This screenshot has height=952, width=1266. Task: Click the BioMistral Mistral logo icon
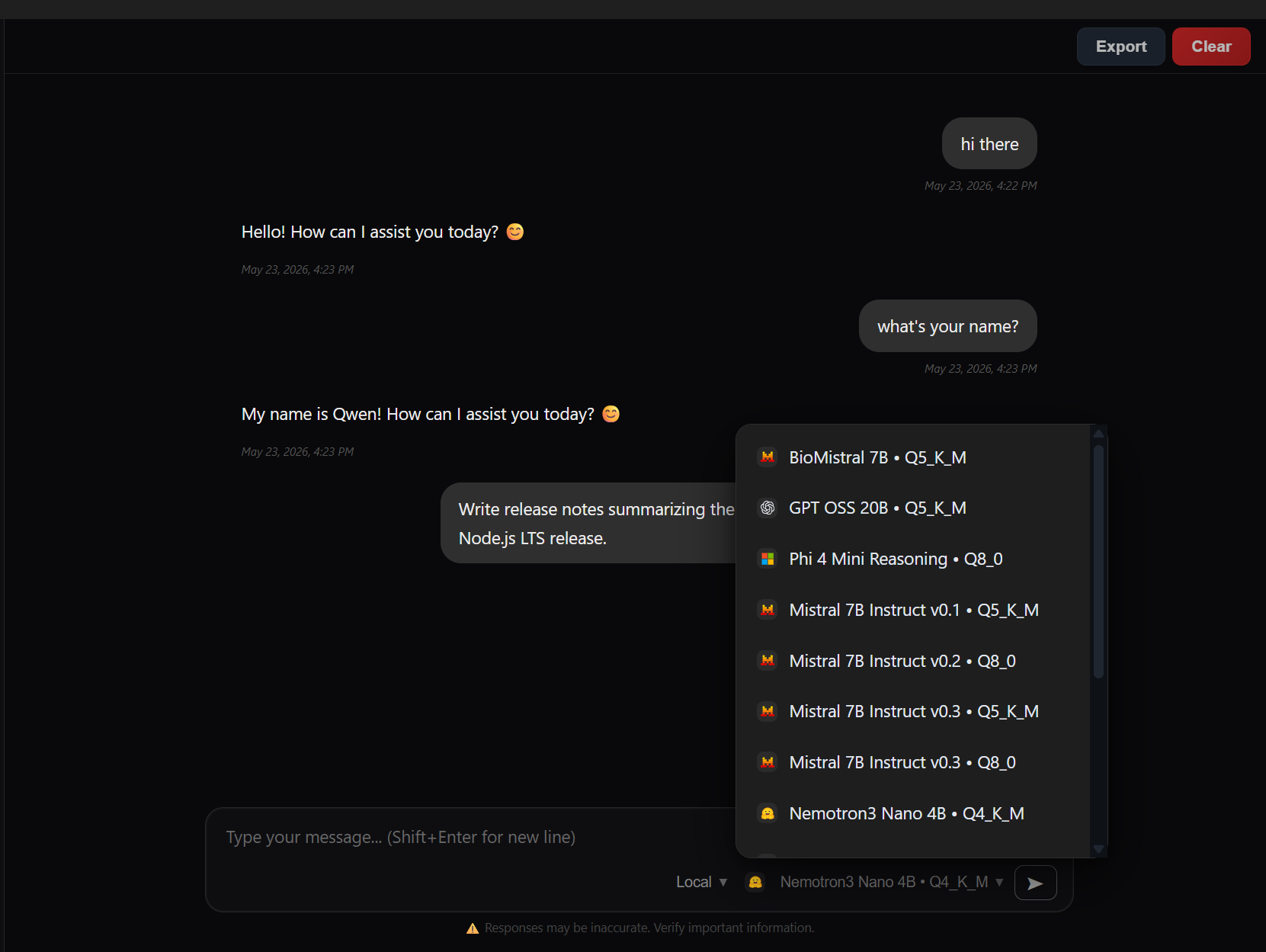coord(768,457)
